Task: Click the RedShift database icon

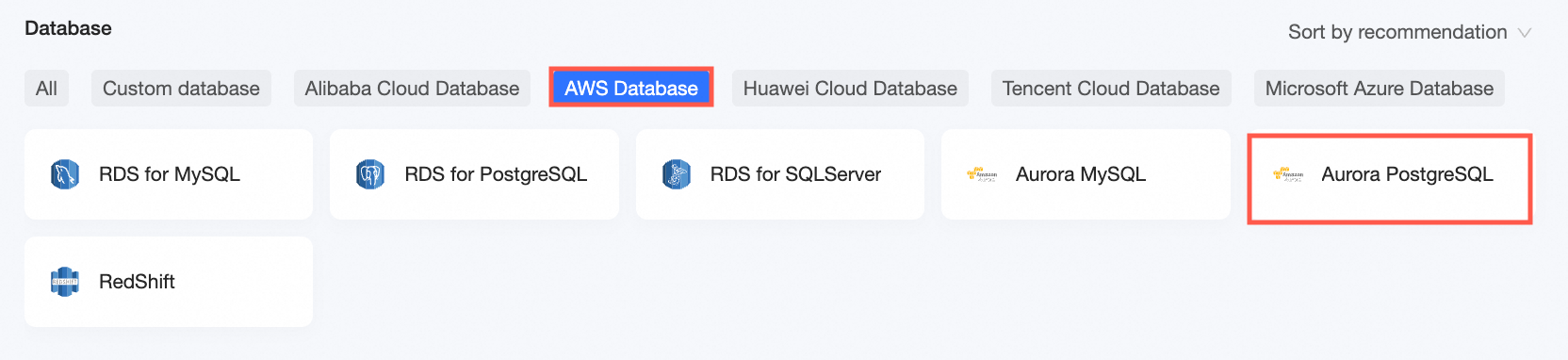Action: 65,282
